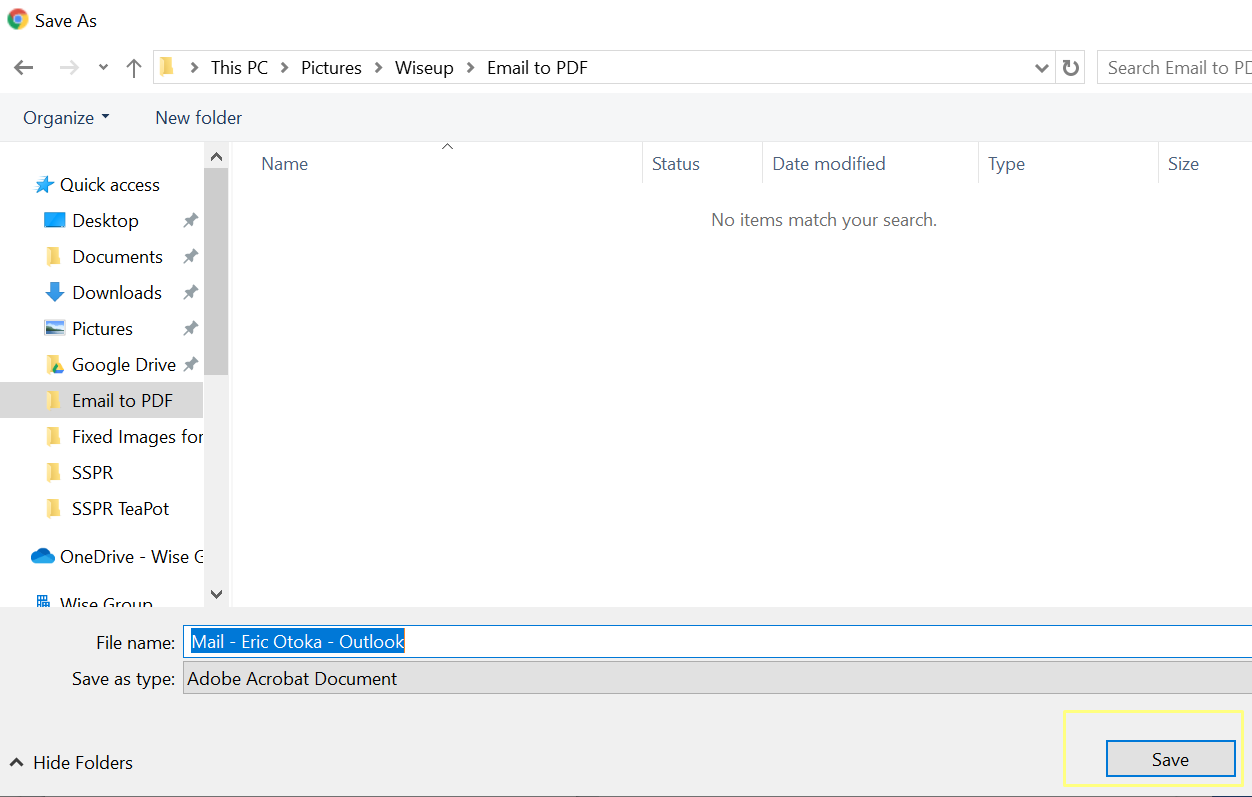Select OneDrive - Wise Group in sidebar

point(131,556)
